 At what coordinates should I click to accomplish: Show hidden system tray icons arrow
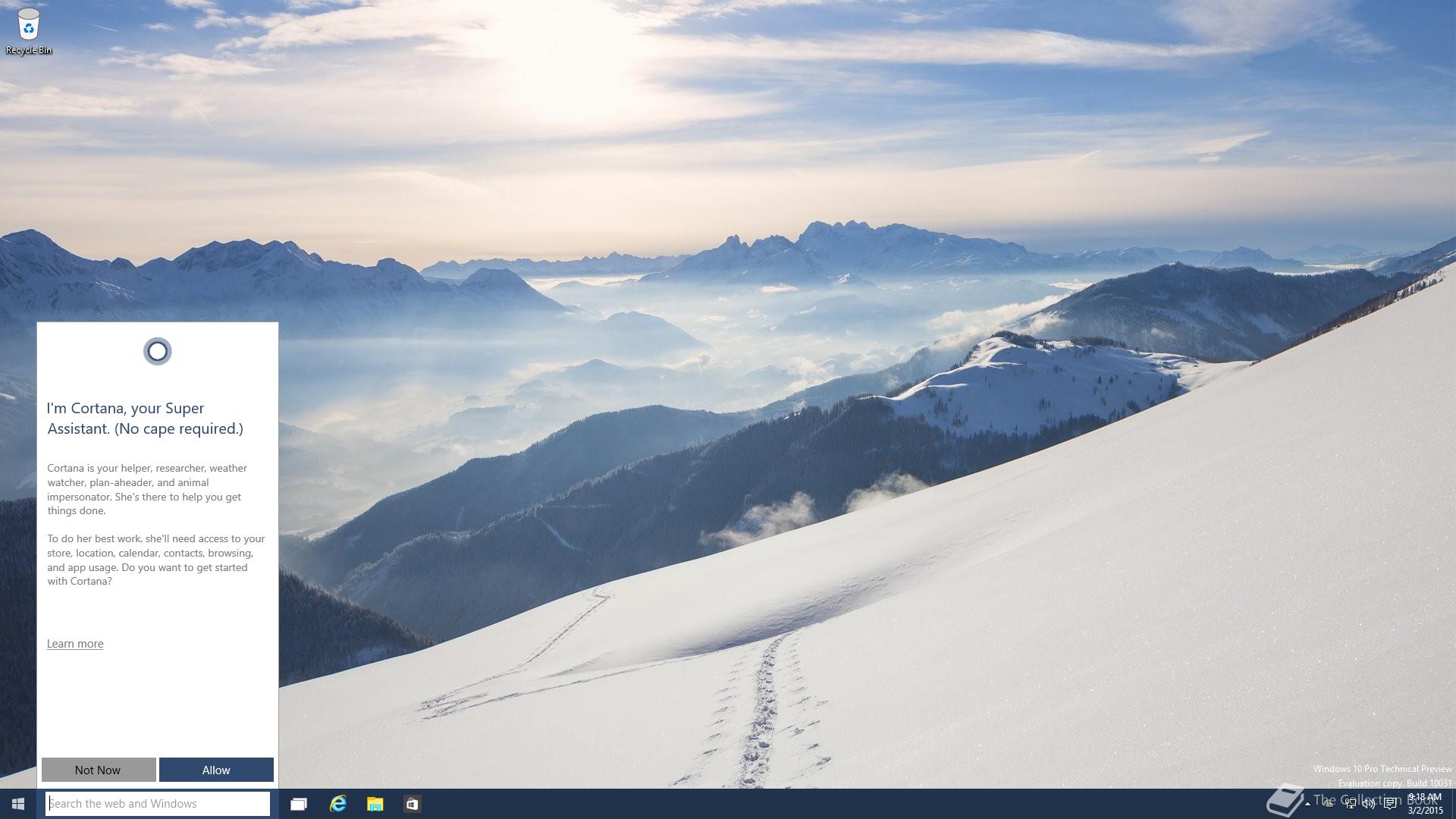pyautogui.click(x=1307, y=804)
